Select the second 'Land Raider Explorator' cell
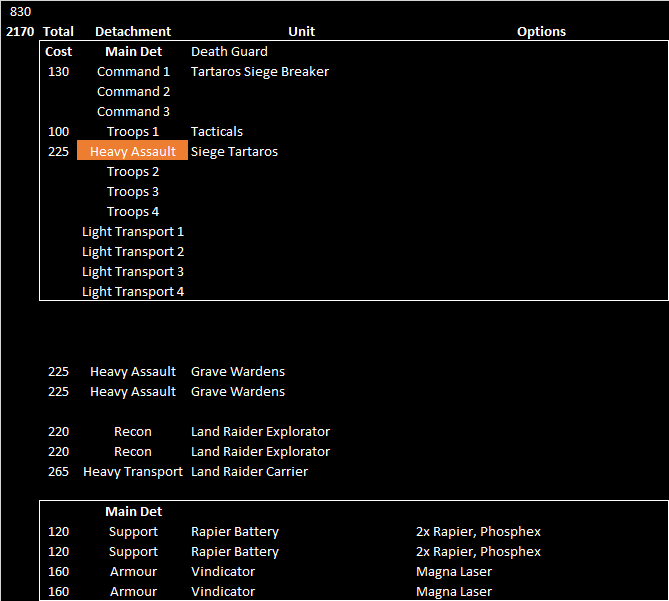 coord(260,452)
